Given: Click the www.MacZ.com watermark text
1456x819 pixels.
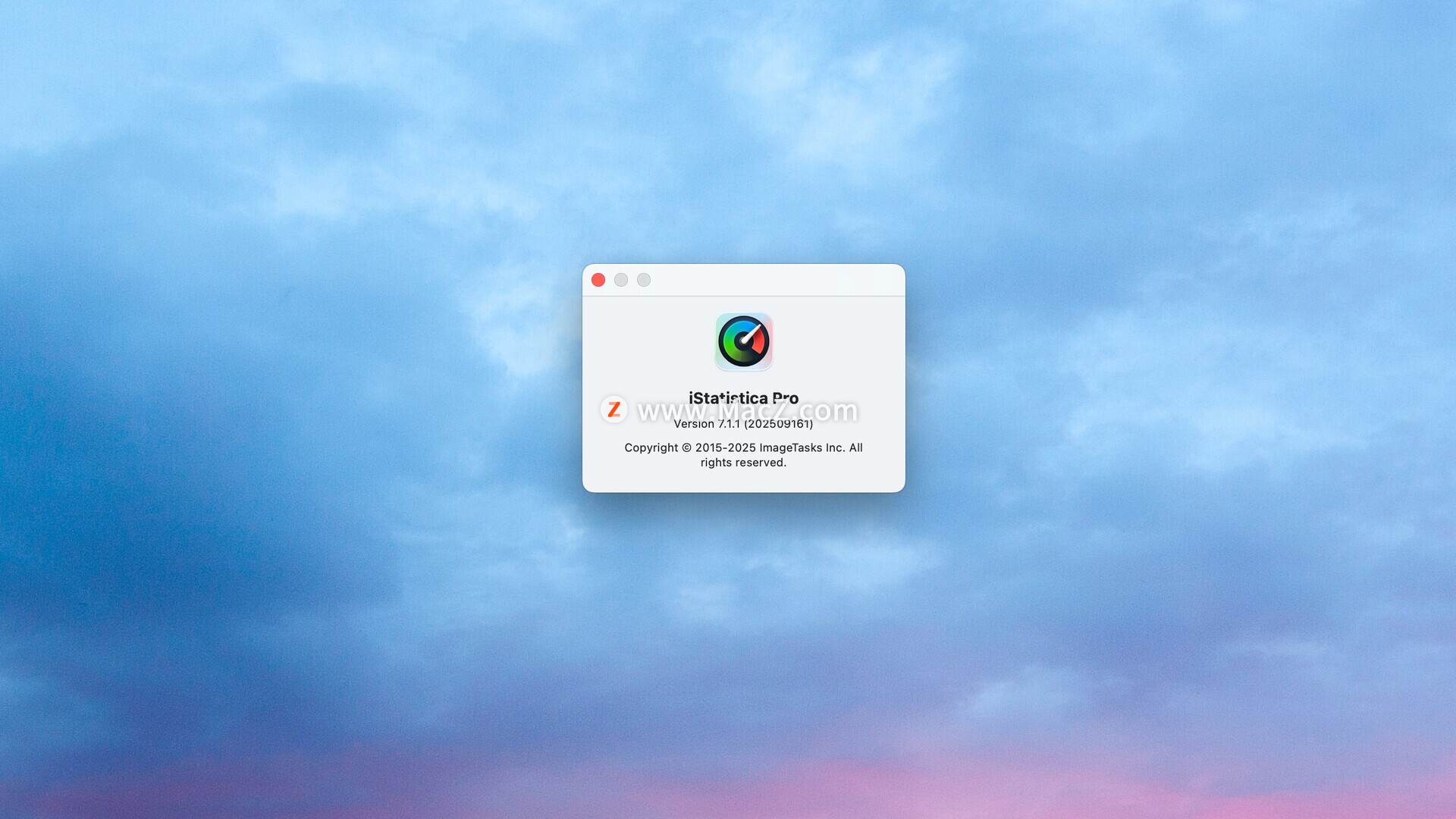Looking at the screenshot, I should [x=747, y=411].
